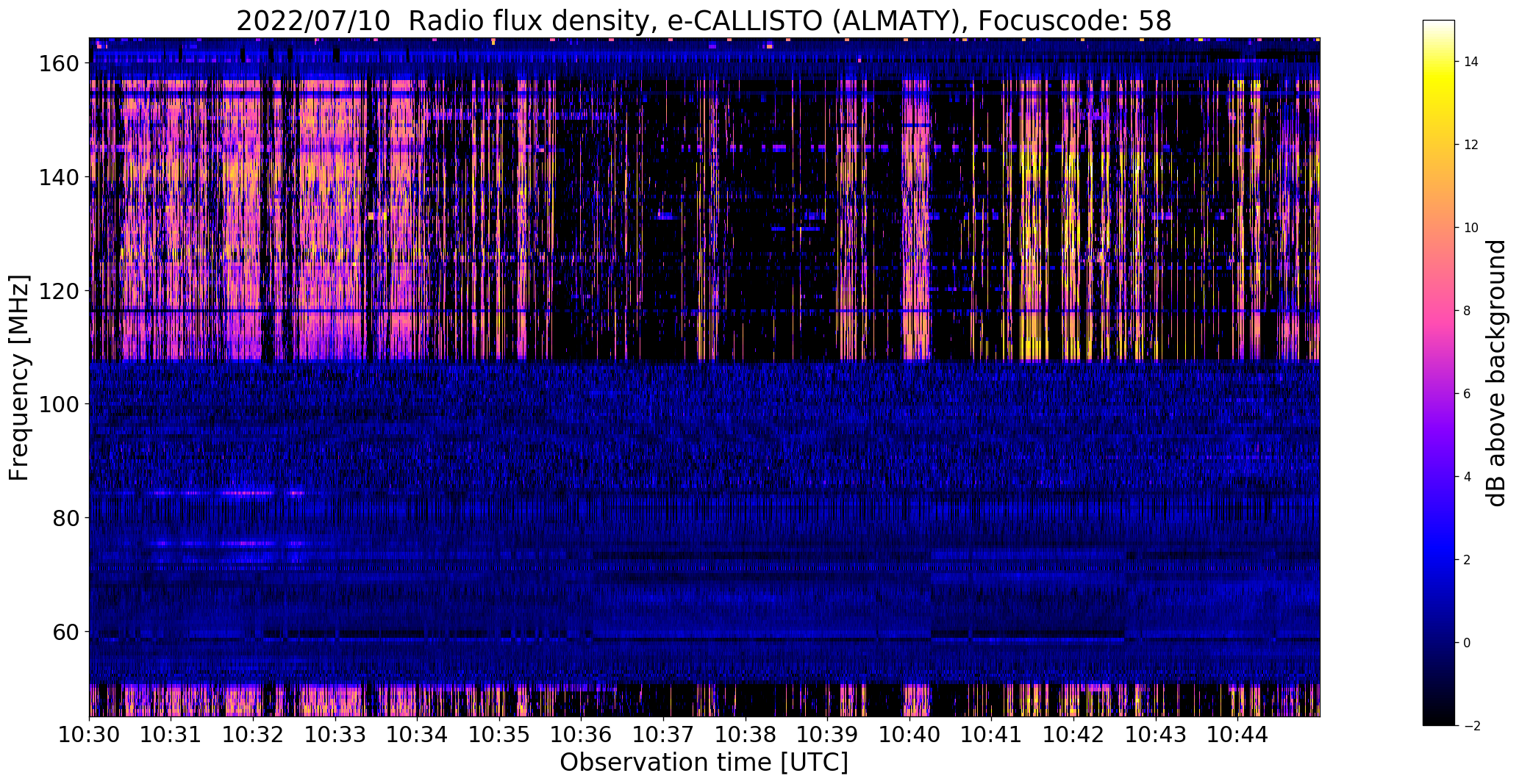1519x784 pixels.
Task: Click the colorbar tick label 2
Action: coord(1467,560)
